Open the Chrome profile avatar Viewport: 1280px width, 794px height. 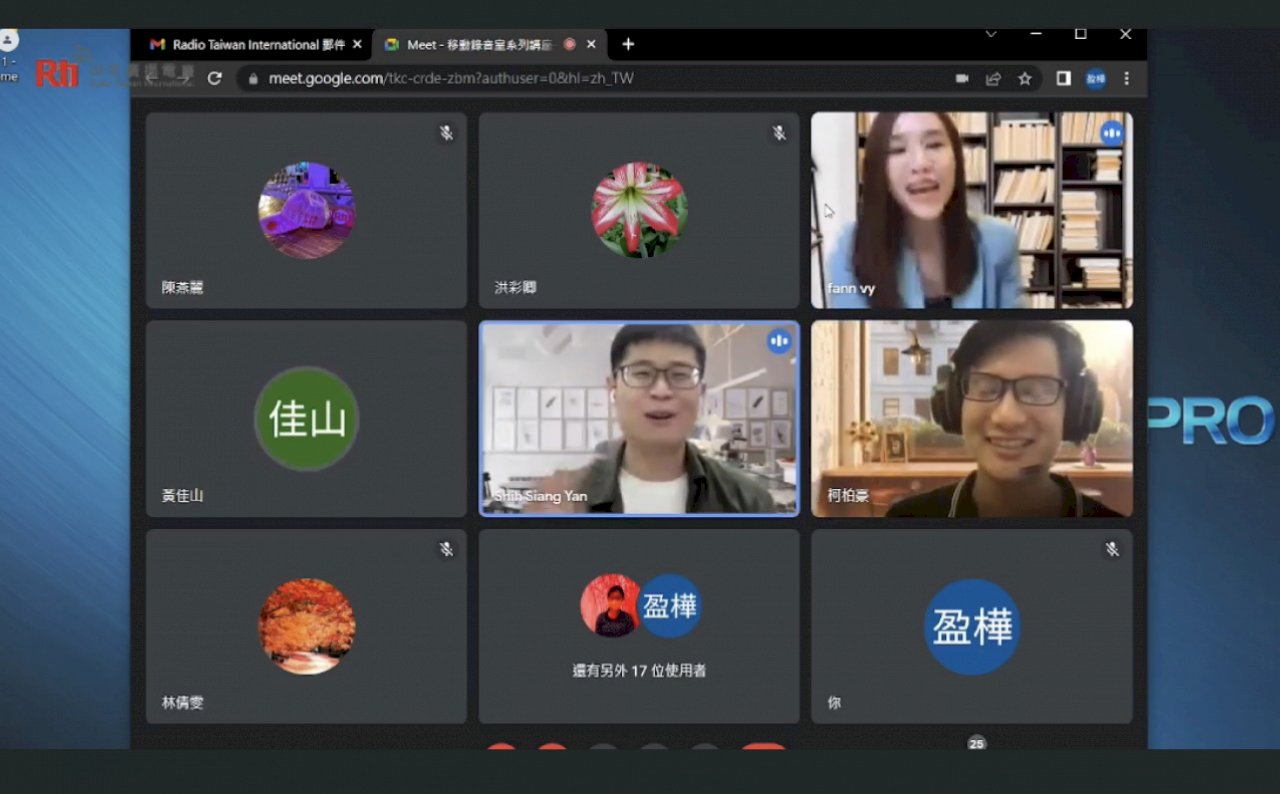1096,78
